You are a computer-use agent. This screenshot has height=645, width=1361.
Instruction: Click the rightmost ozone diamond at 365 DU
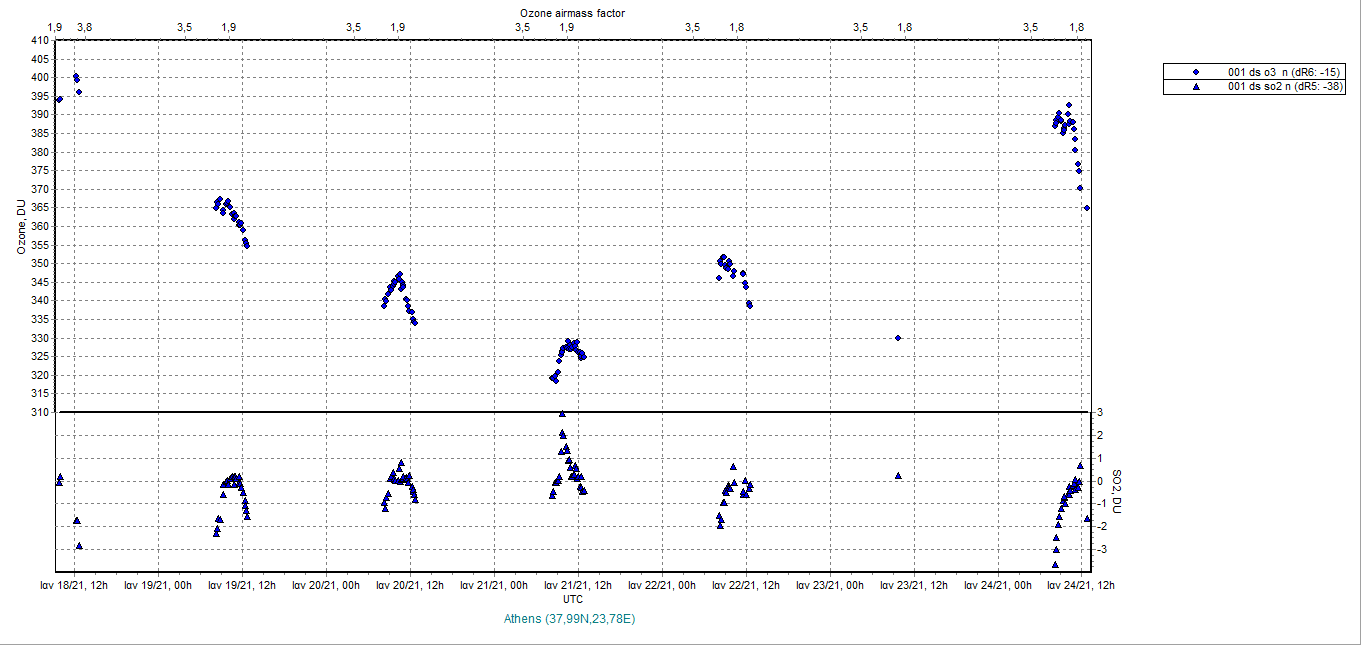(1087, 208)
